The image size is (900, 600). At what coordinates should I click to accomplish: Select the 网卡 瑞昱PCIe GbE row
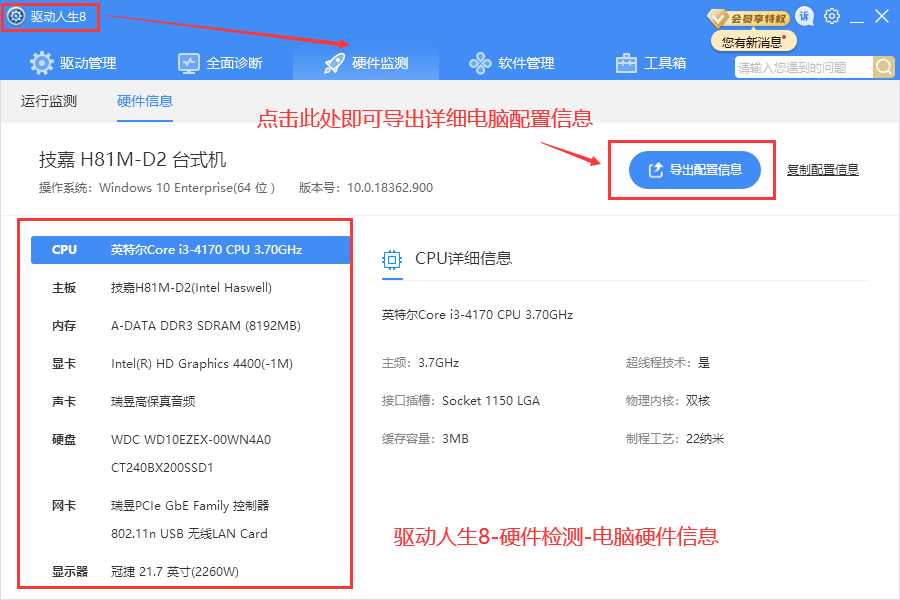pyautogui.click(x=190, y=506)
